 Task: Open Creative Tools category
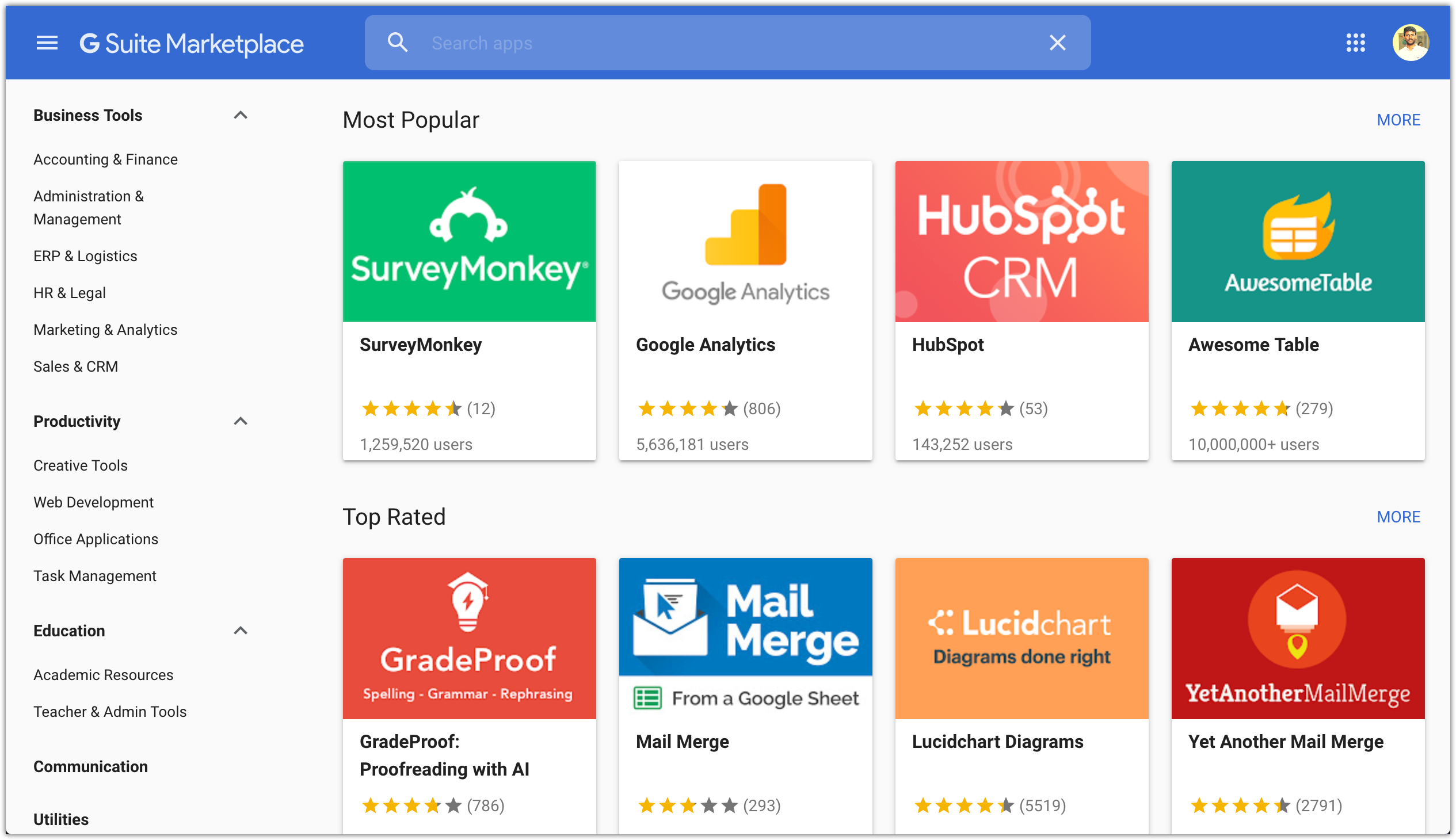[x=81, y=465]
